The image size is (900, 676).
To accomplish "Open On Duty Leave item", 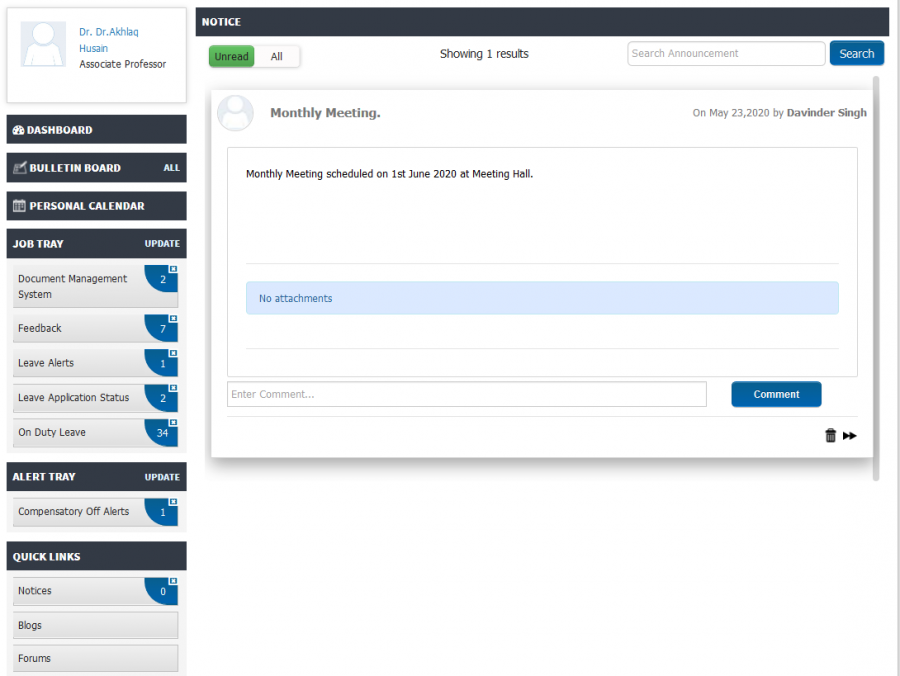I will tap(95, 432).
